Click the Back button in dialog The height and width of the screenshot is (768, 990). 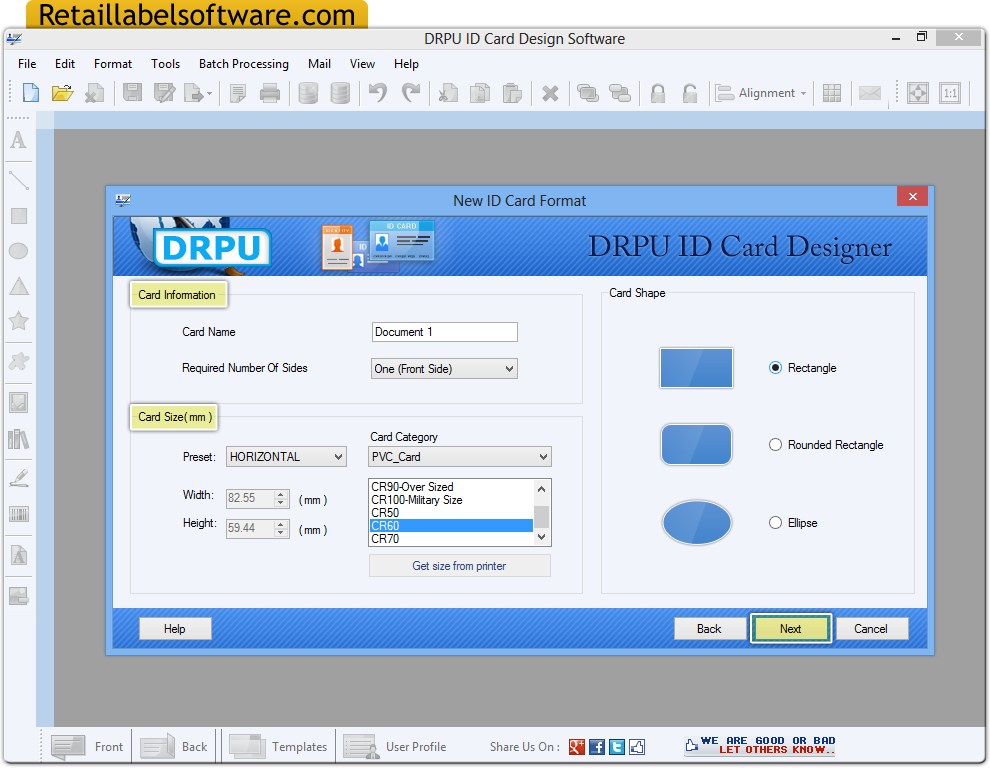click(x=710, y=628)
